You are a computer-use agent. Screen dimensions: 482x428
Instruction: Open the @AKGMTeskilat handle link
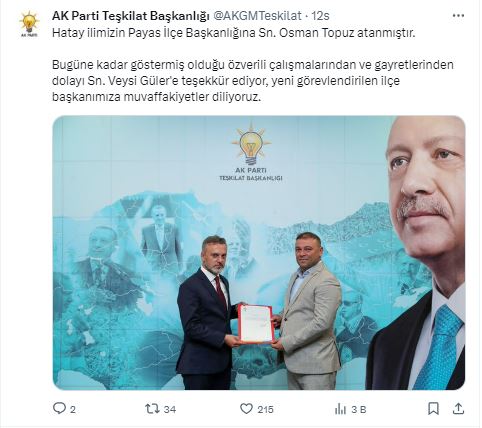pos(257,16)
